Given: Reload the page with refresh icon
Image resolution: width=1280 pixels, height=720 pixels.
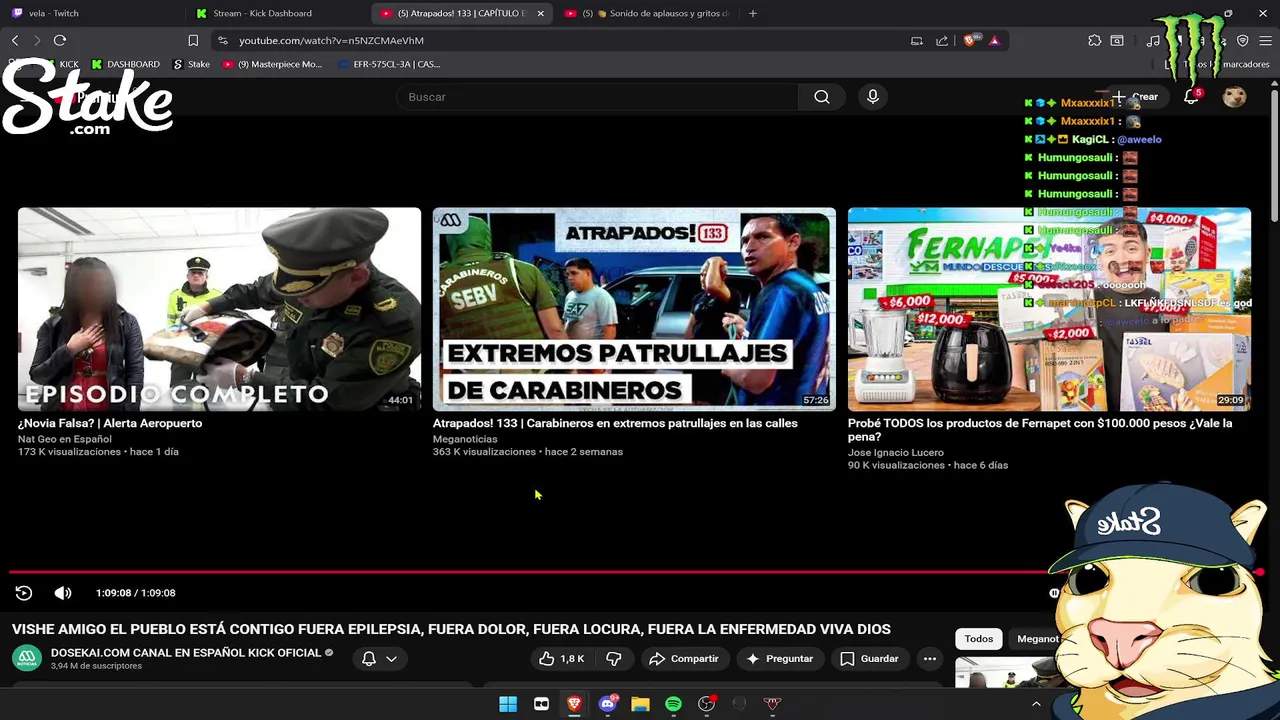Looking at the screenshot, I should [60, 41].
